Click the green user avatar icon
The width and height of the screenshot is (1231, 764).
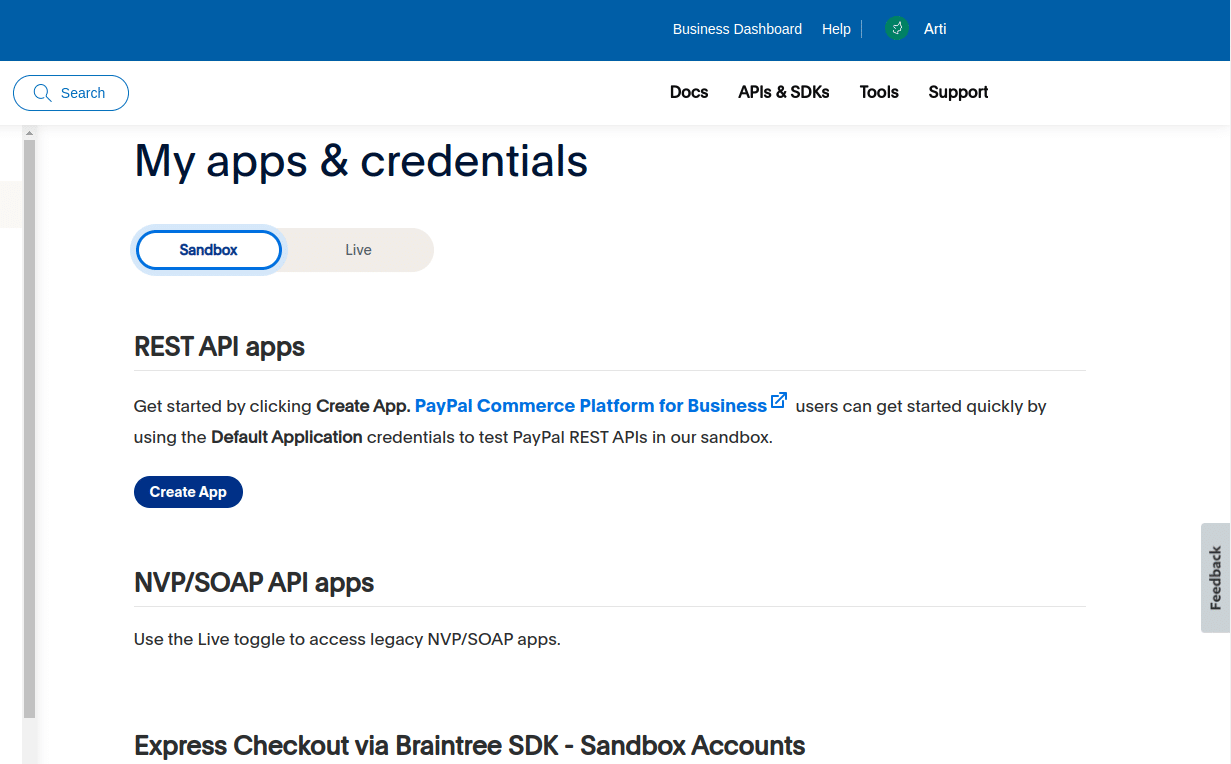point(897,28)
